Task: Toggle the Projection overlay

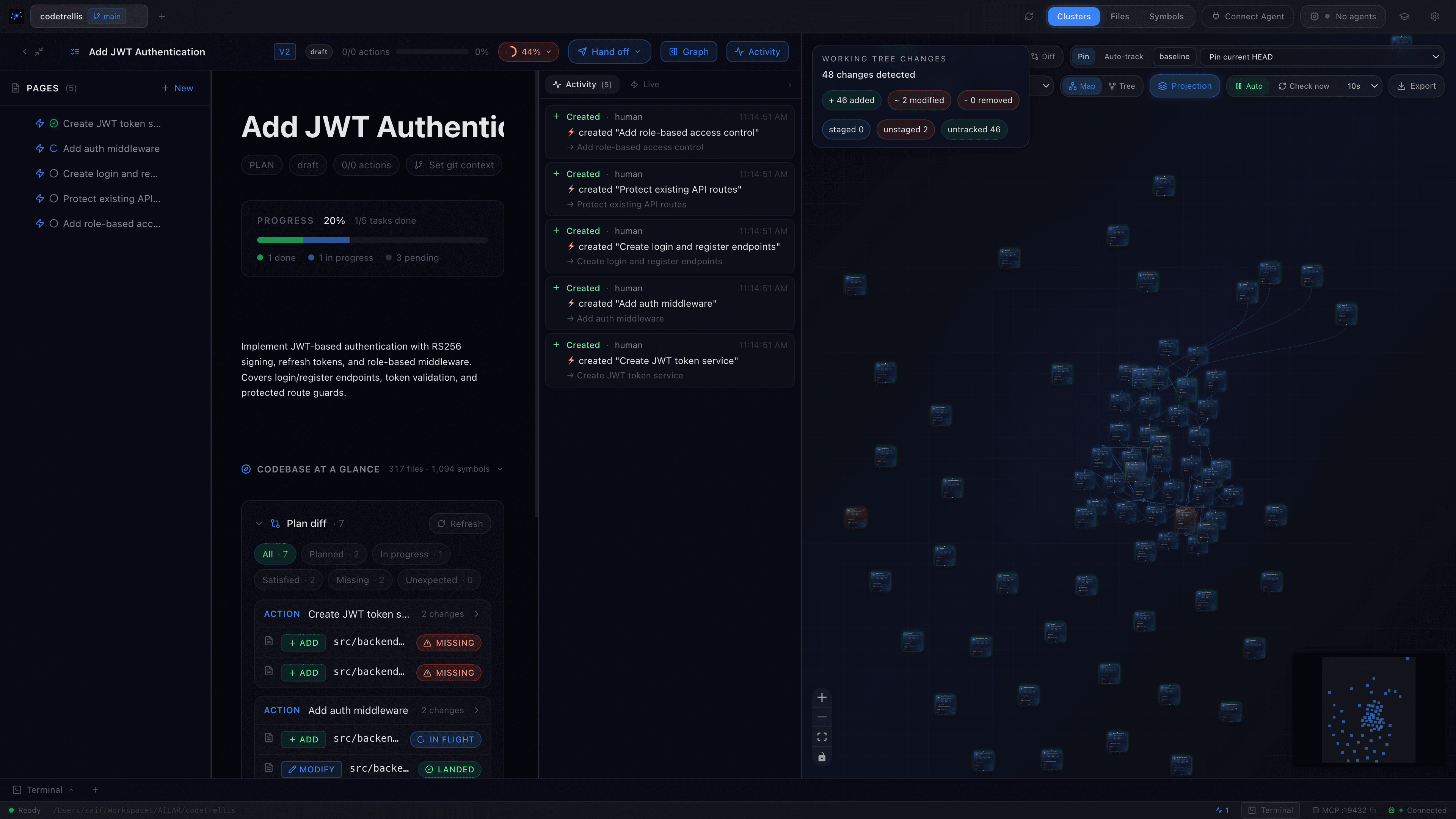Action: pos(1185,86)
